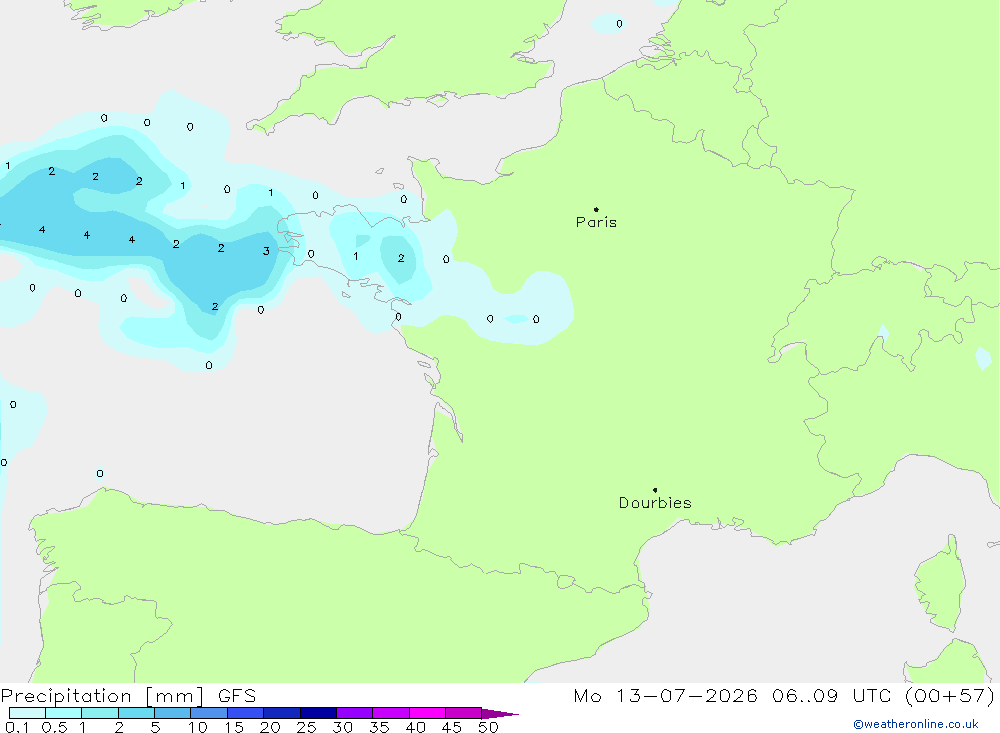This screenshot has height=733, width=1000.
Task: Click legend value label 10
Action: [198, 727]
